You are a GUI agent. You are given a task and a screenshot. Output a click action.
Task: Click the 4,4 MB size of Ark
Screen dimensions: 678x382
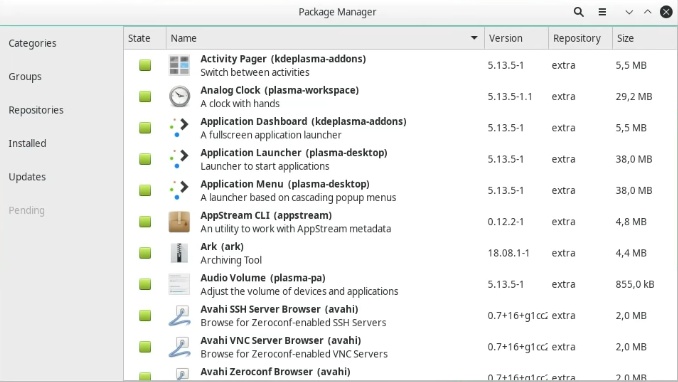coord(631,253)
